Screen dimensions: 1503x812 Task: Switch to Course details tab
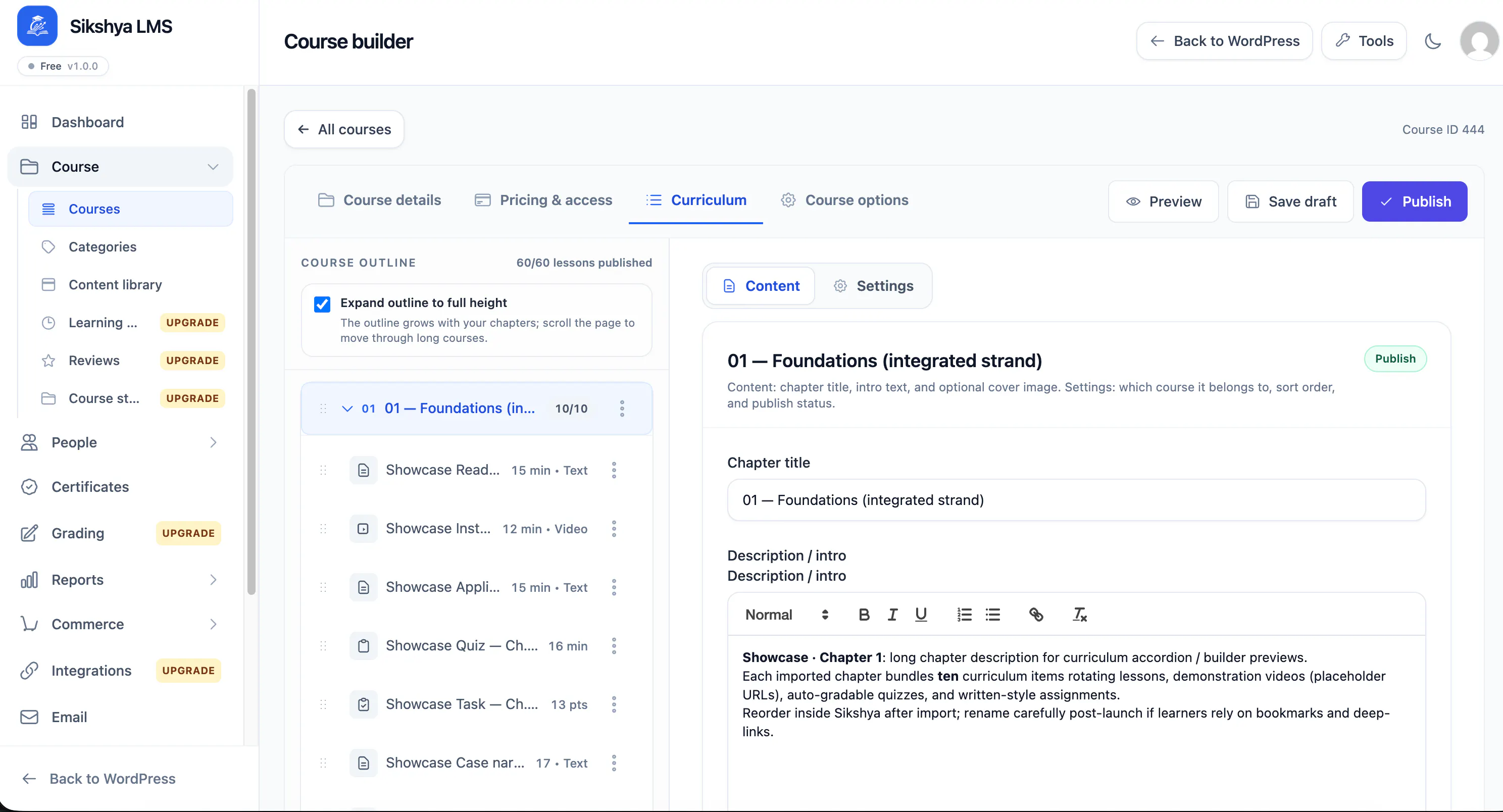379,200
